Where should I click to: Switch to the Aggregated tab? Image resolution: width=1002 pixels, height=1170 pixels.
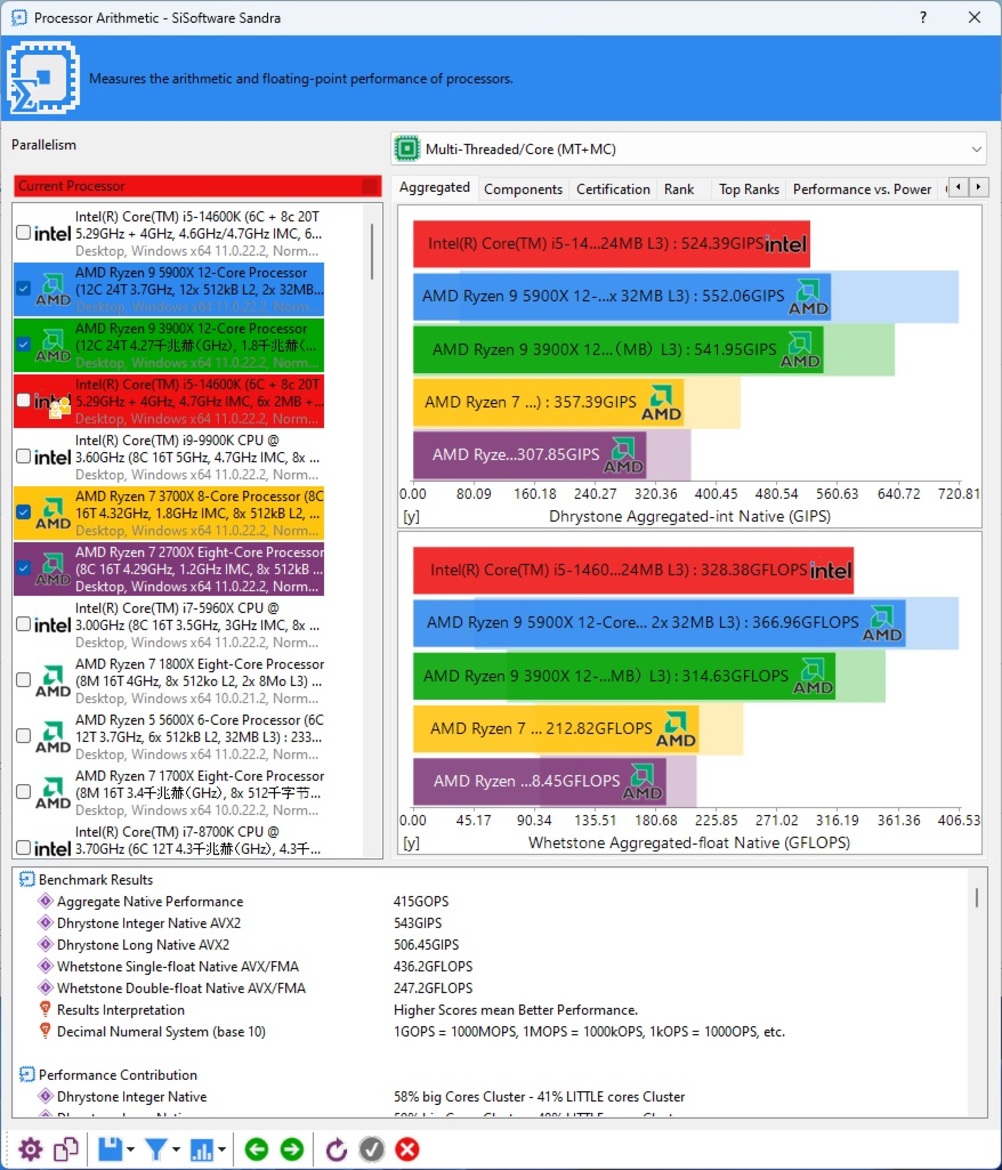tap(434, 187)
